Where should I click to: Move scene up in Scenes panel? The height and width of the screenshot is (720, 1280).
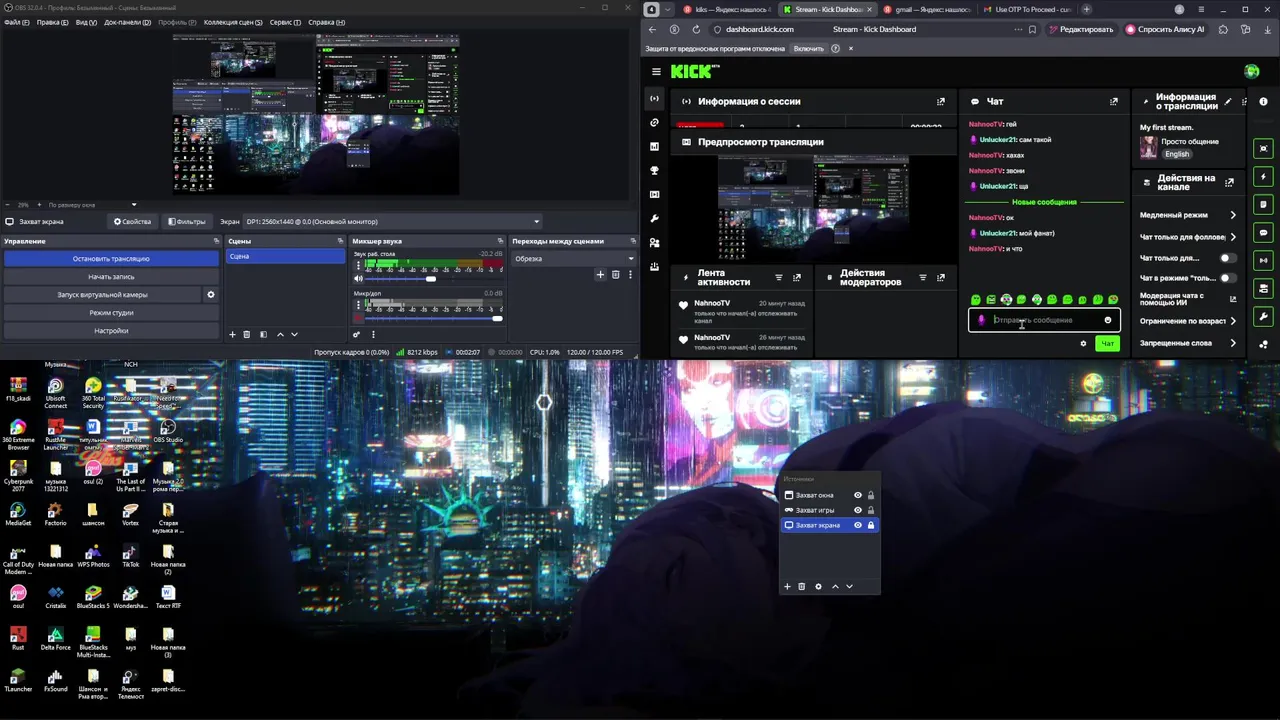tap(280, 334)
